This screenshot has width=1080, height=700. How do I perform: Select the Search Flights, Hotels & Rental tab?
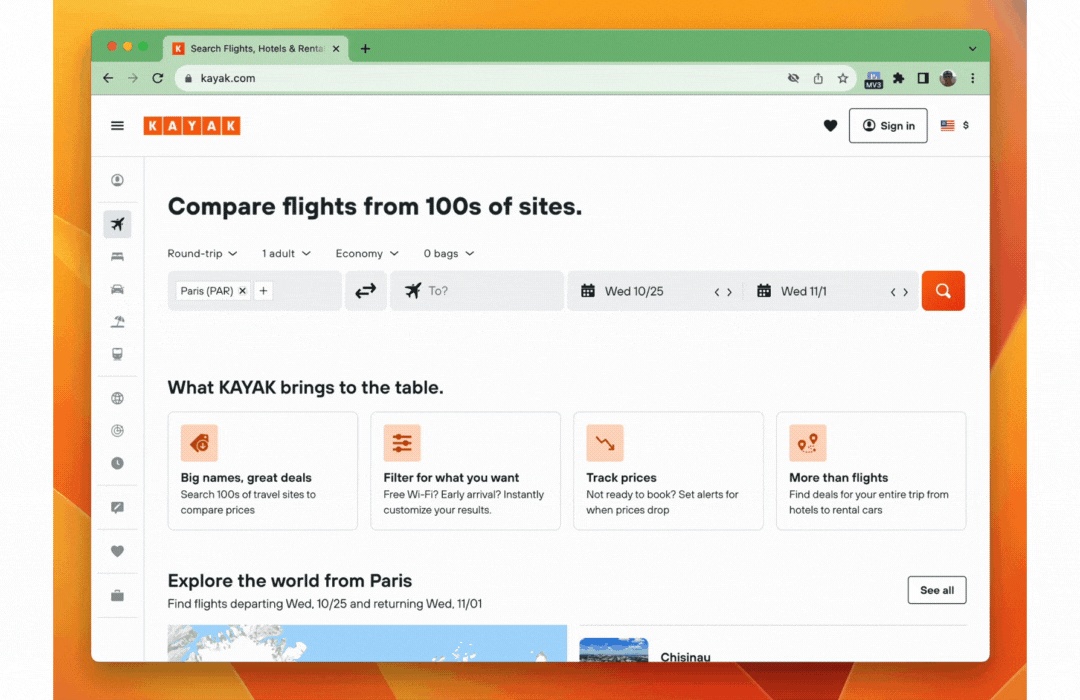tap(256, 48)
